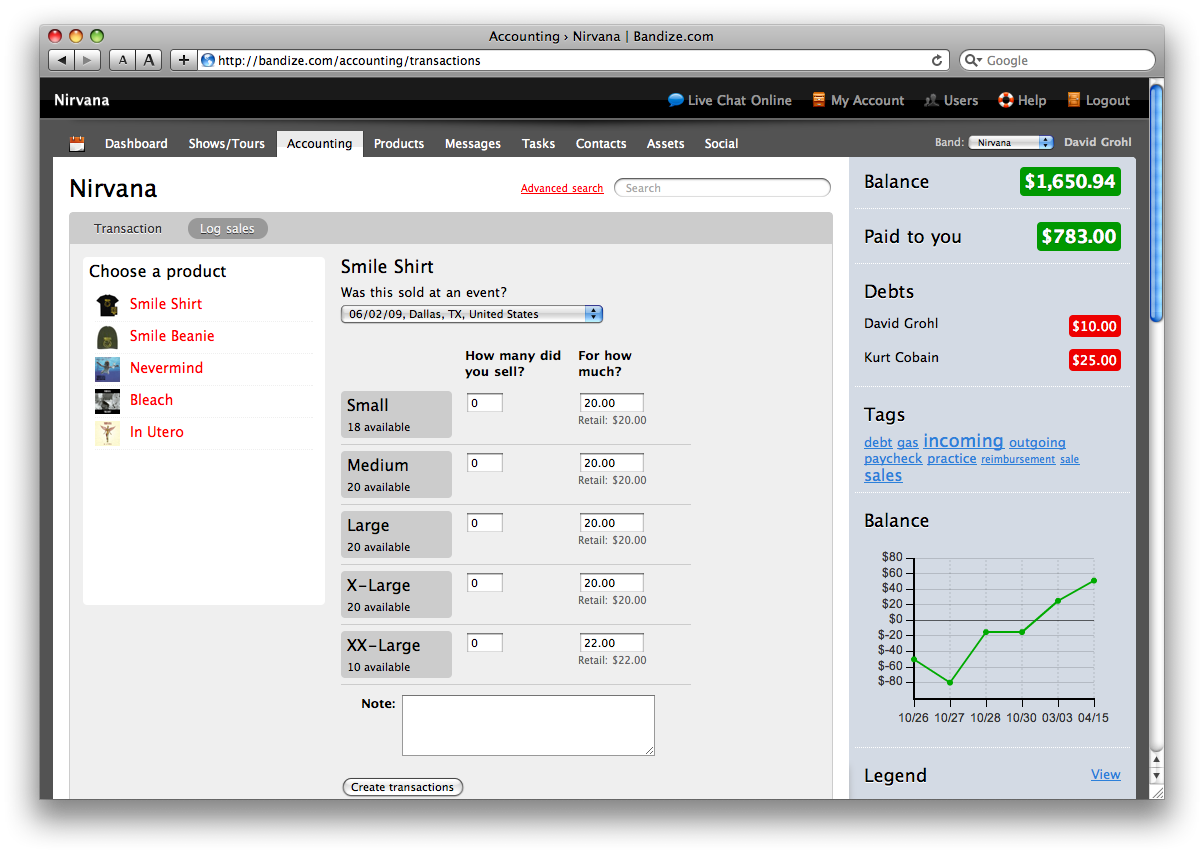Screen dimensions: 1204x854
Task: Click the Help lifebuoy icon
Action: (x=1006, y=100)
